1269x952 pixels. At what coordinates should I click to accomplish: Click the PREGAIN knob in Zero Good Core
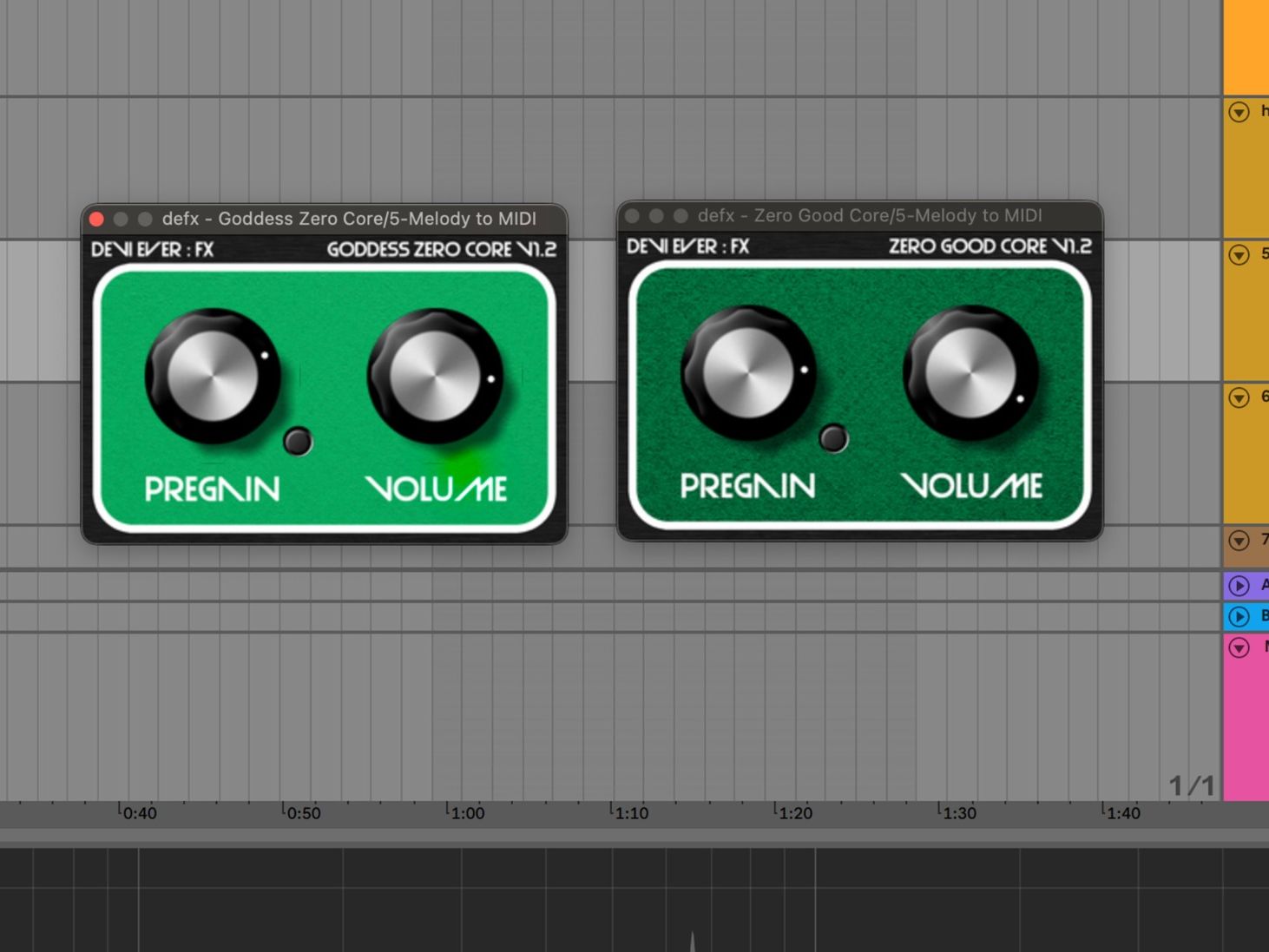(x=748, y=372)
